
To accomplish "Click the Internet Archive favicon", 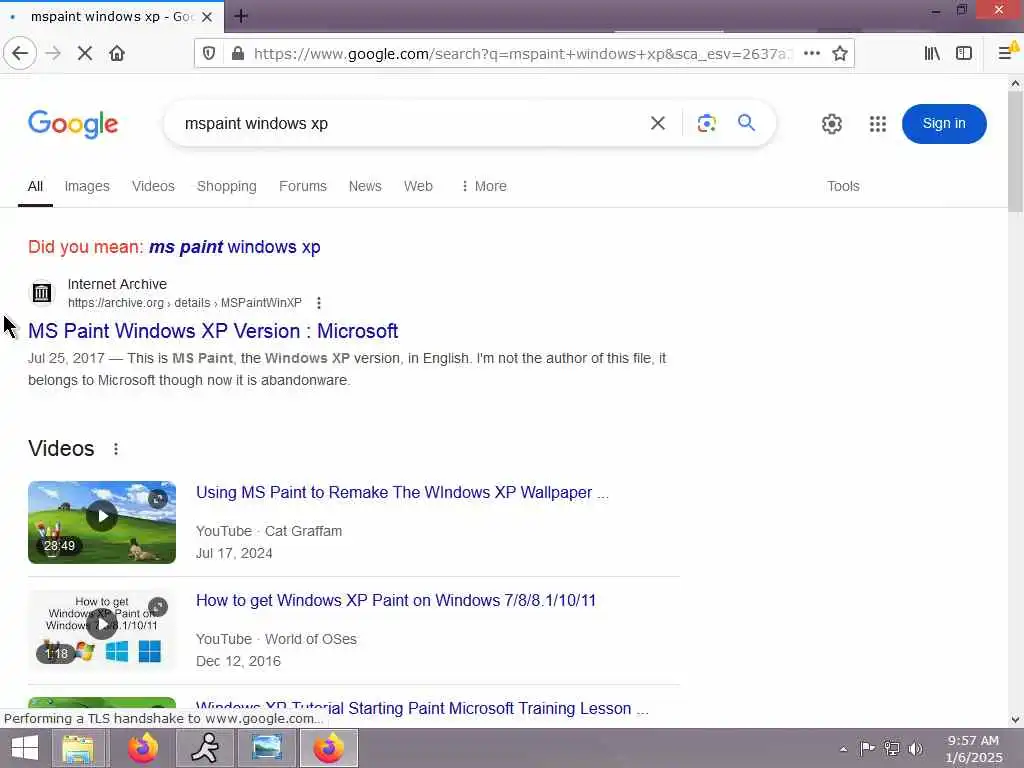I will [x=42, y=293].
